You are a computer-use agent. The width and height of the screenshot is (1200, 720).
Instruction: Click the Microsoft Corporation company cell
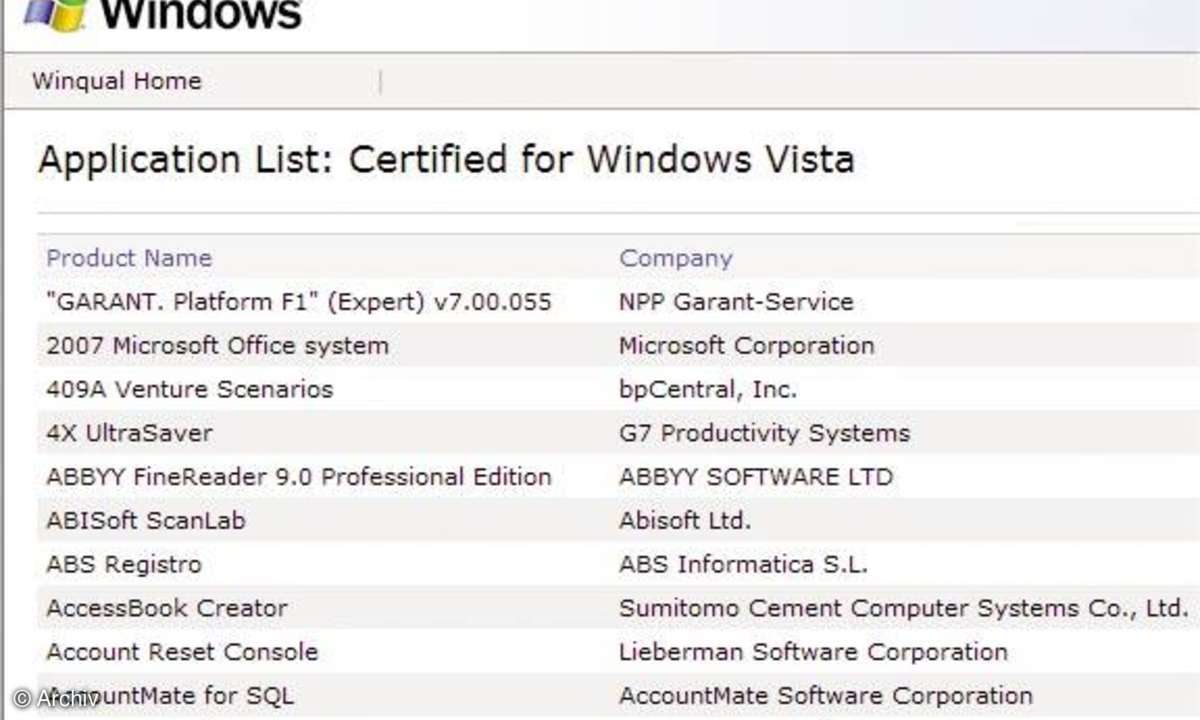[x=746, y=346]
